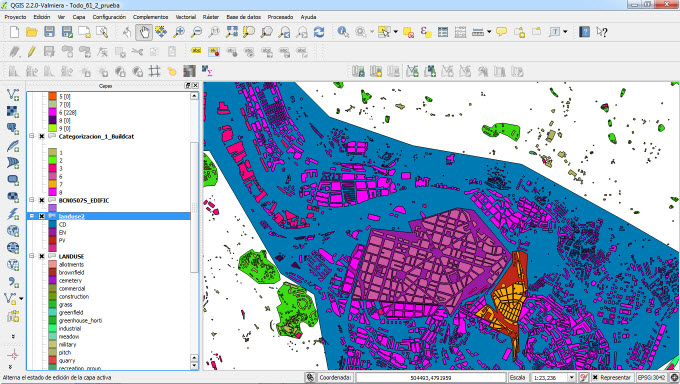Open the Help contents book icon
This screenshot has height=384, width=680.
point(584,32)
